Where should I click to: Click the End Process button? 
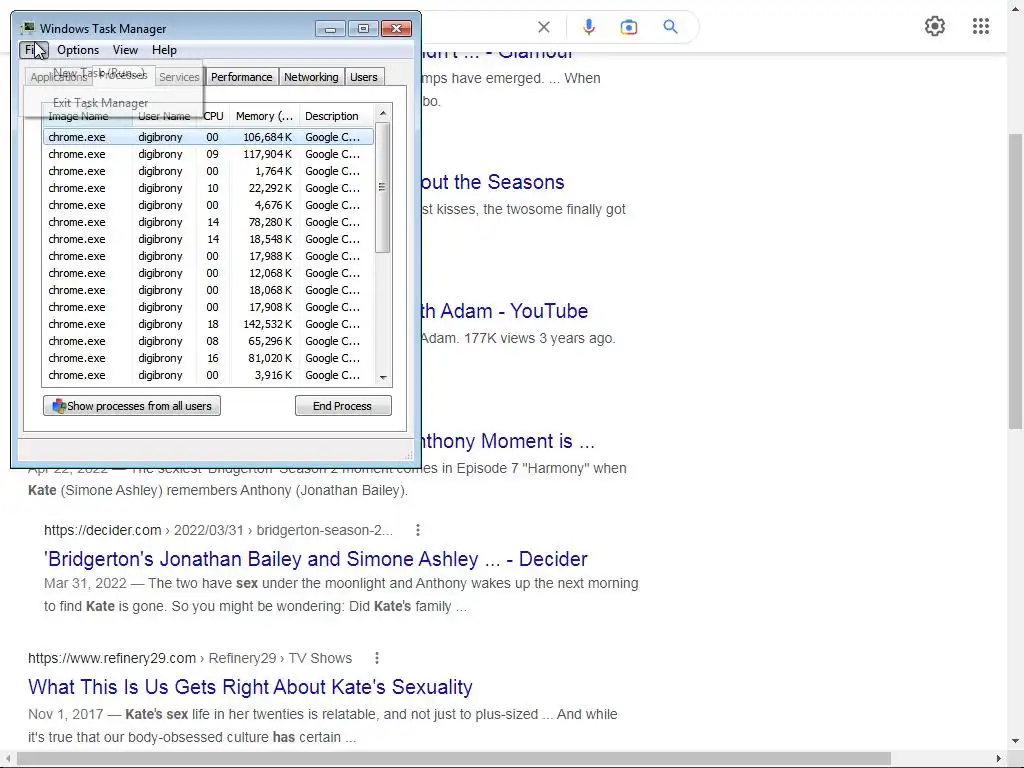click(343, 406)
